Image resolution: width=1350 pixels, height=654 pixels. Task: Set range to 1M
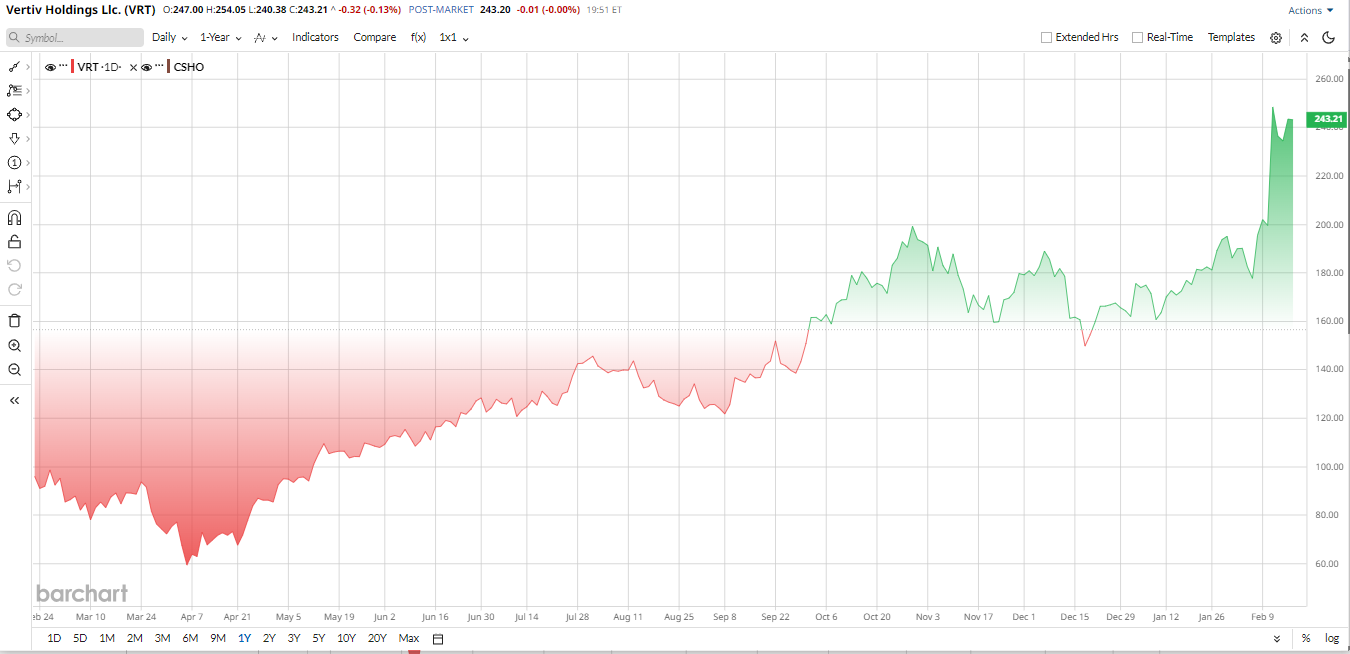(107, 638)
